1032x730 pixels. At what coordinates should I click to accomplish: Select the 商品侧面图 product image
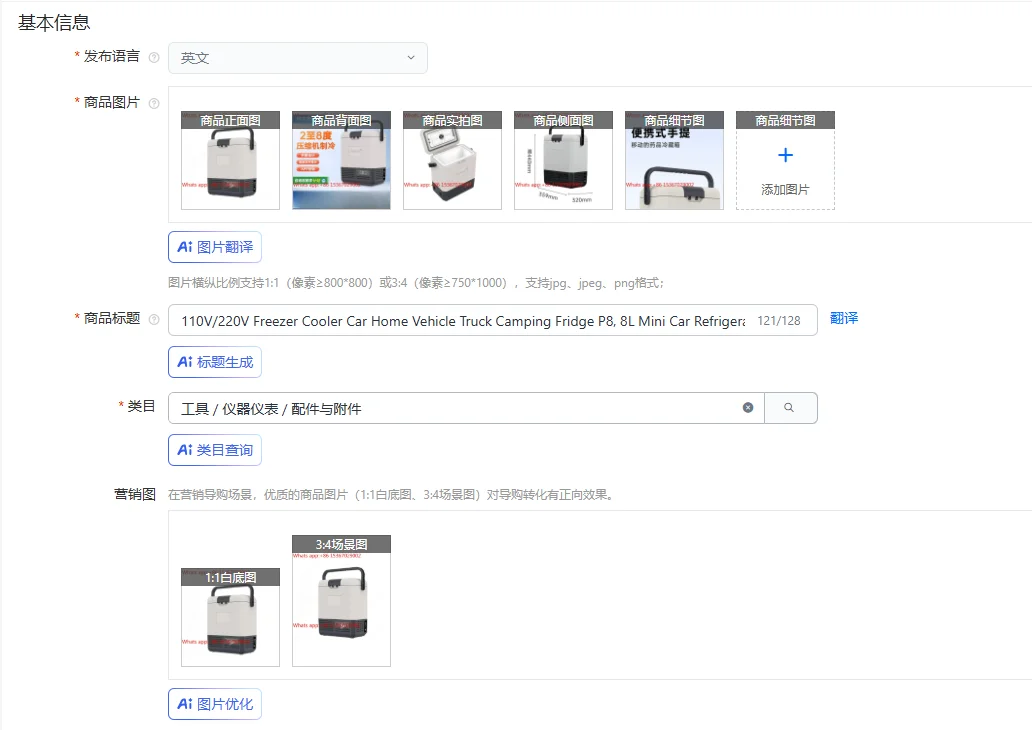point(562,160)
